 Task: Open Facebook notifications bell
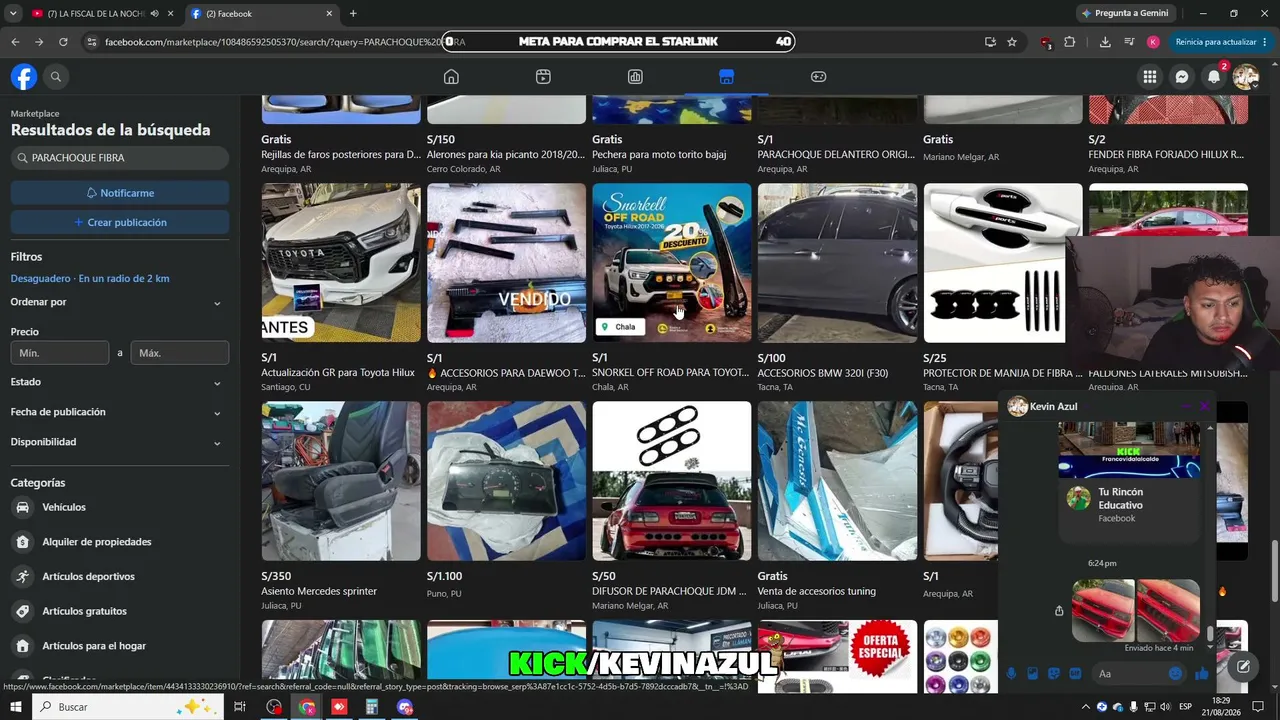click(x=1214, y=77)
